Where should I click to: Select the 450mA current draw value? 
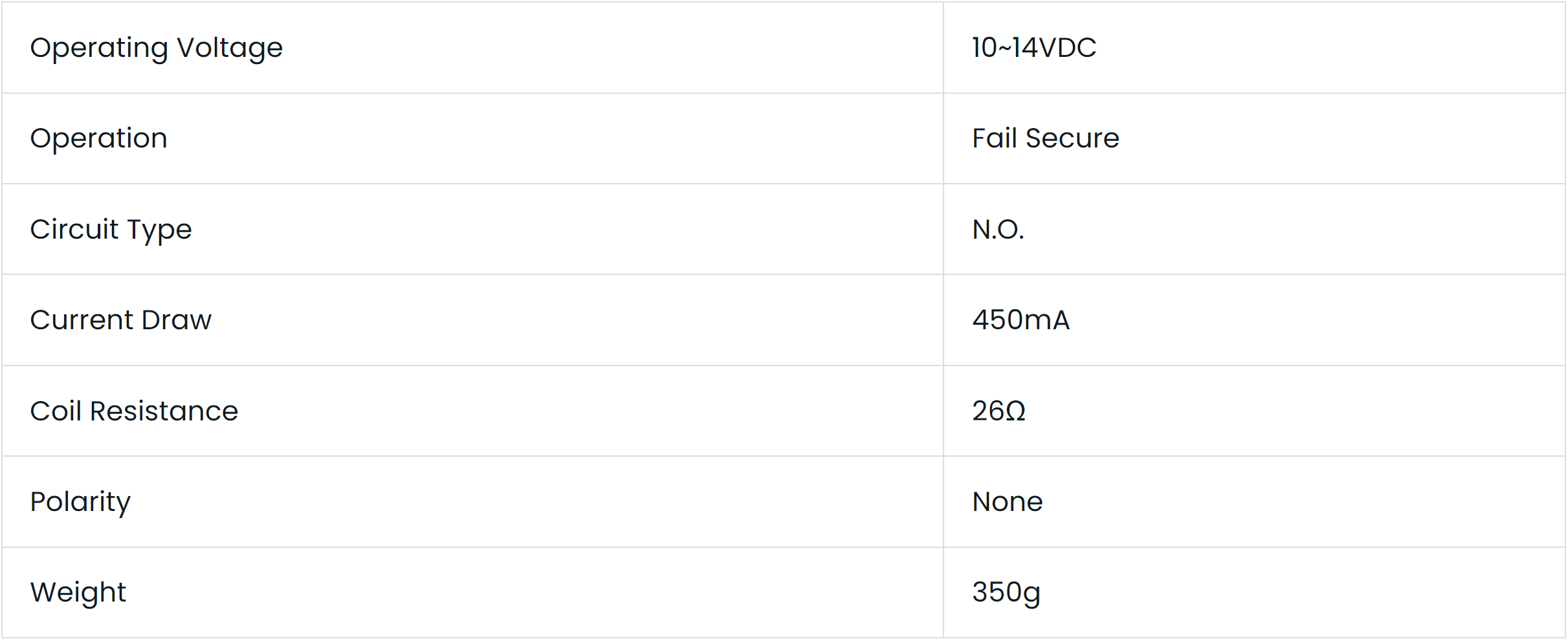tap(1021, 320)
